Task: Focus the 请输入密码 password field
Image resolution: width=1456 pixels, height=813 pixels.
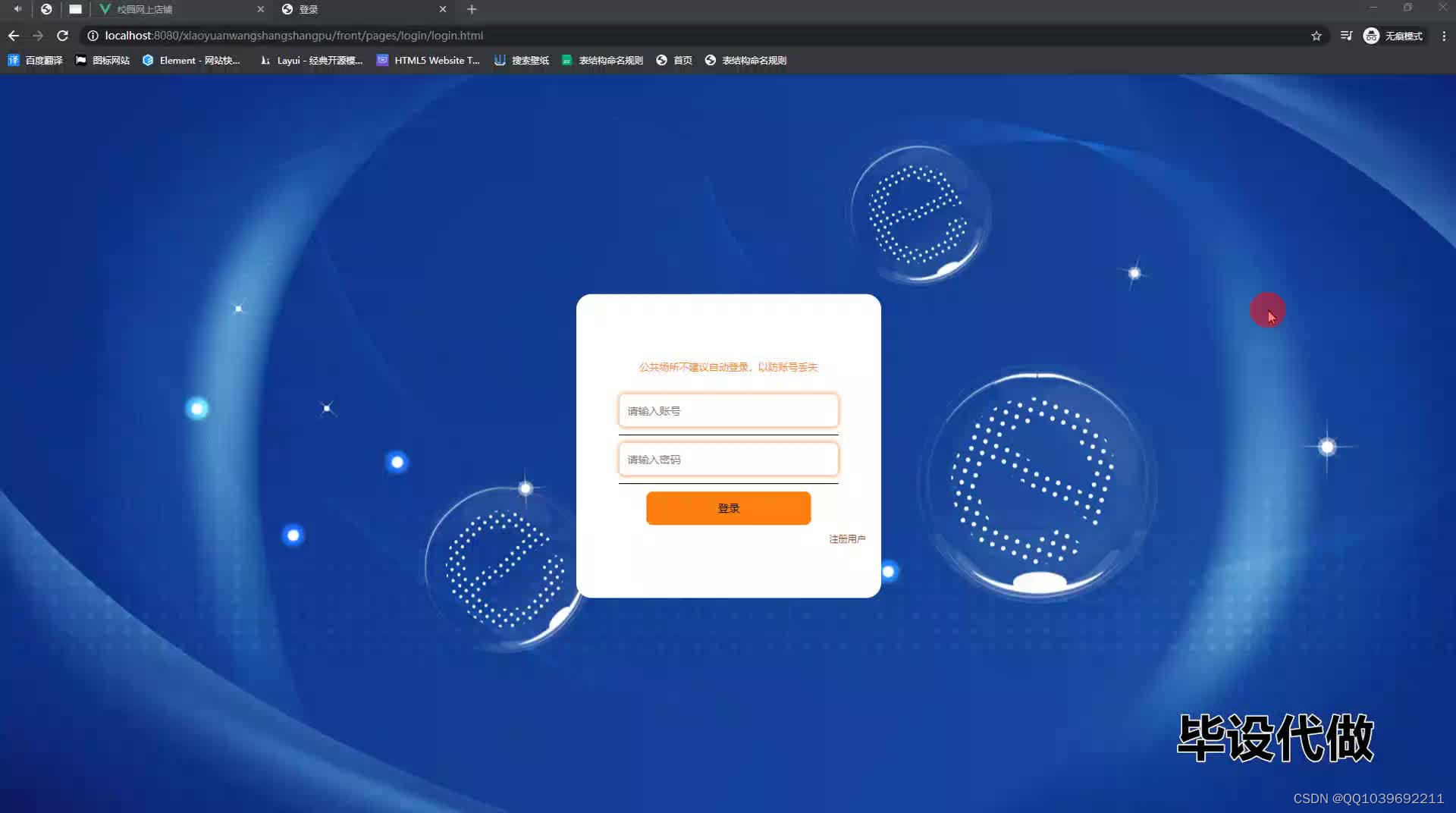Action: [x=728, y=460]
